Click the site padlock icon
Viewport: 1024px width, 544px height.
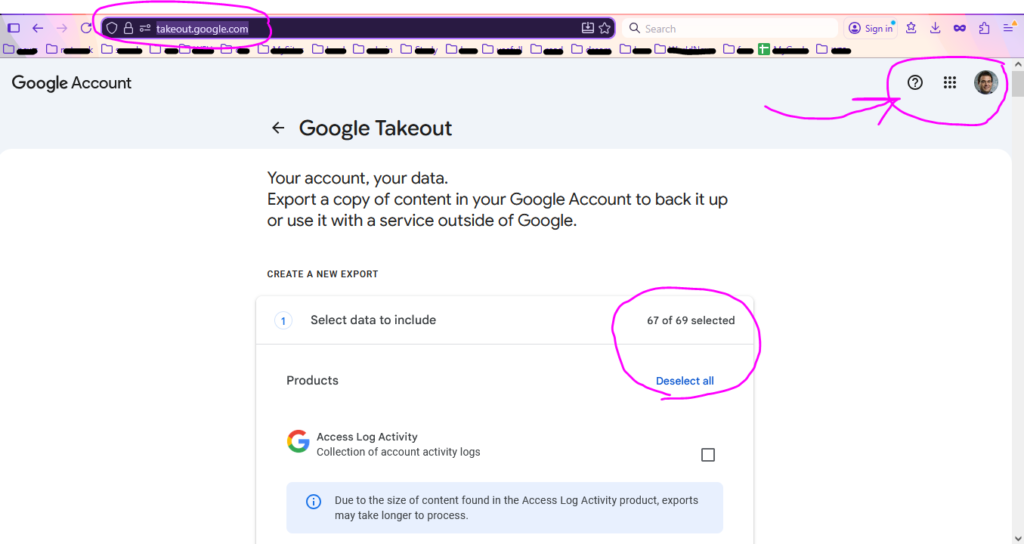pyautogui.click(x=128, y=28)
